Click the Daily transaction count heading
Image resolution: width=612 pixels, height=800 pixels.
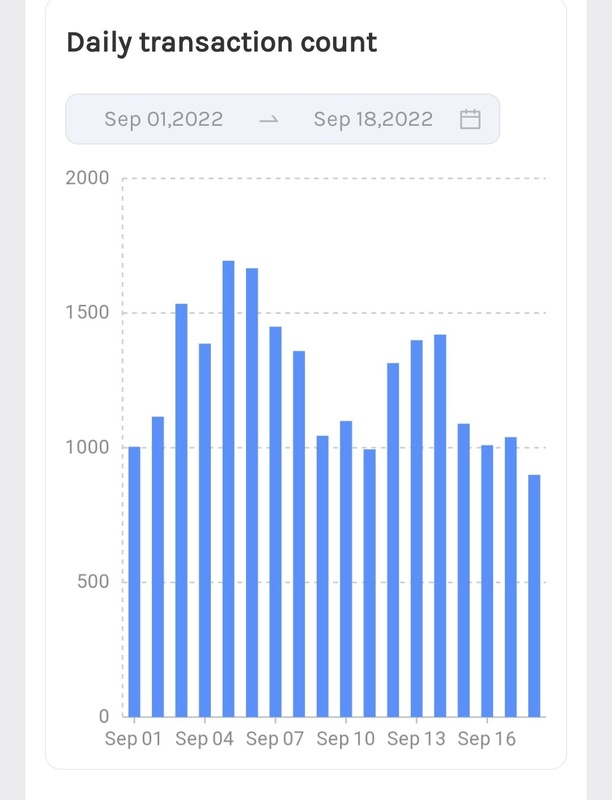tap(221, 43)
